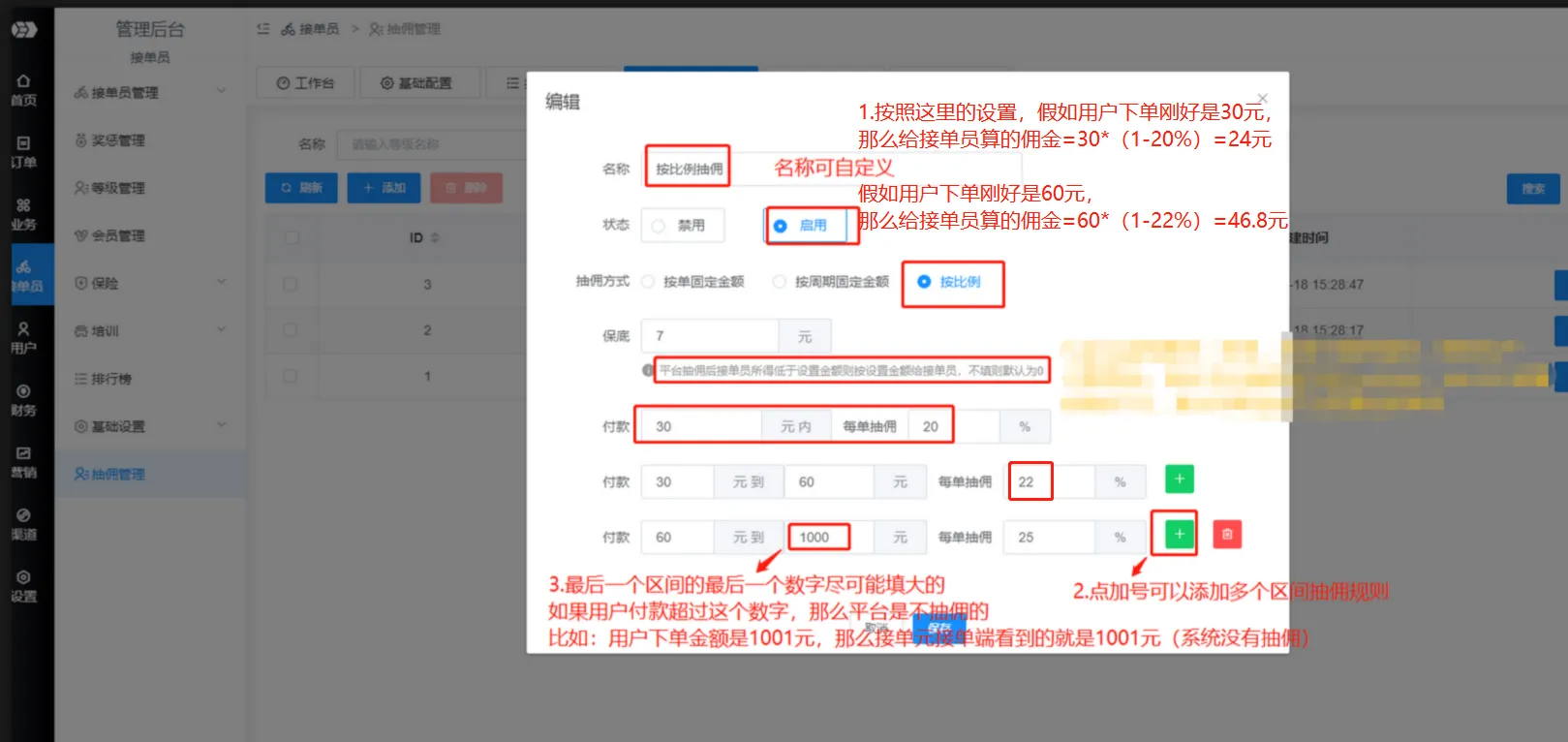Screen dimensions: 1568x742
Task: Click the blue 刷新 button
Action: (301, 188)
